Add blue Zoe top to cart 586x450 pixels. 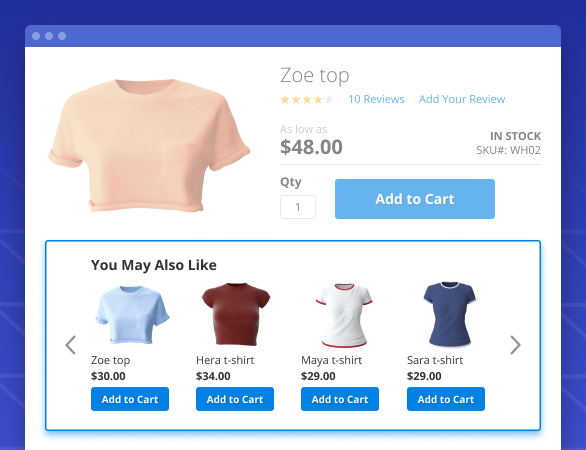[x=130, y=399]
